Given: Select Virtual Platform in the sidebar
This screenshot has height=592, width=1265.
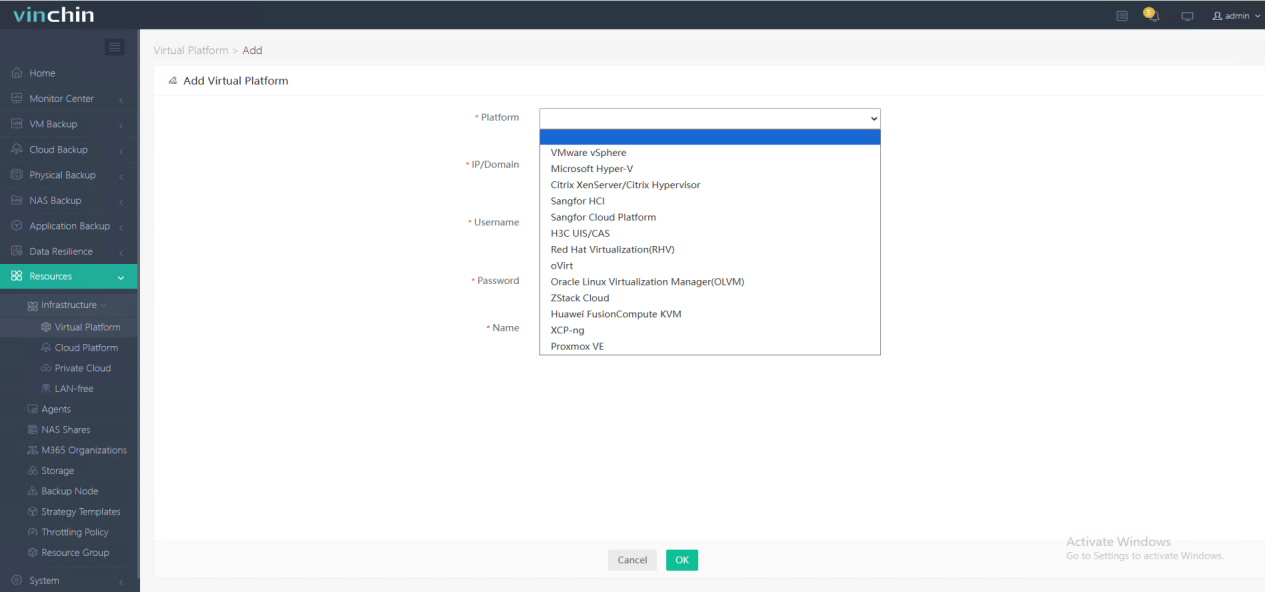Looking at the screenshot, I should (69, 327).
